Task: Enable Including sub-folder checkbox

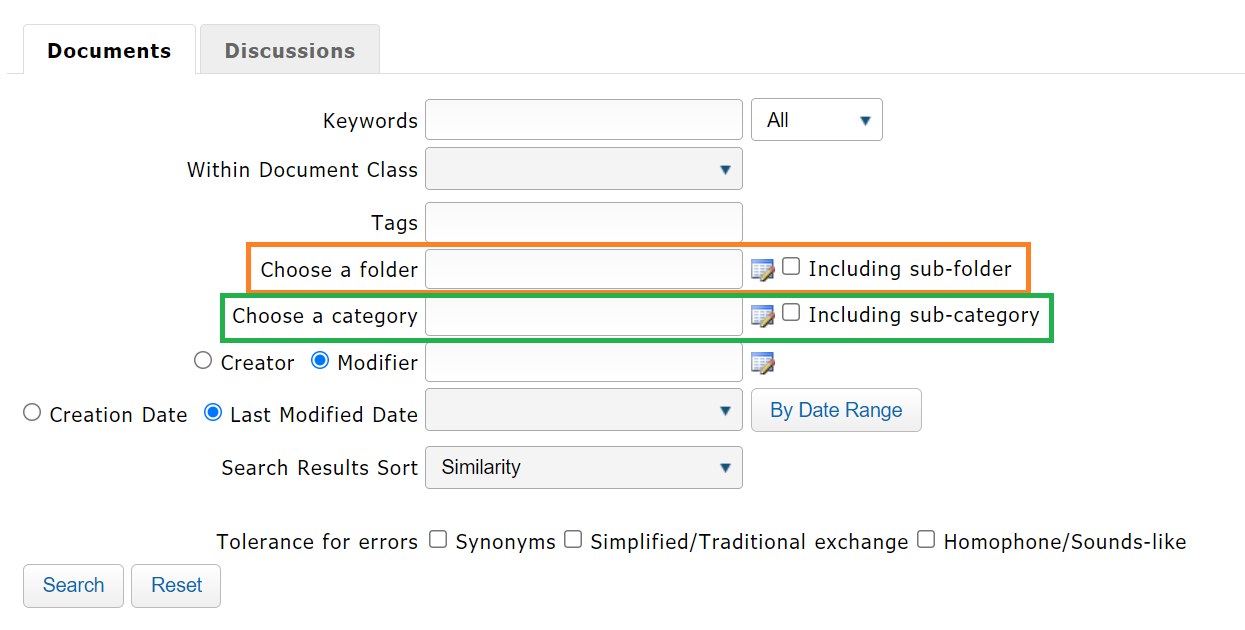Action: click(791, 267)
